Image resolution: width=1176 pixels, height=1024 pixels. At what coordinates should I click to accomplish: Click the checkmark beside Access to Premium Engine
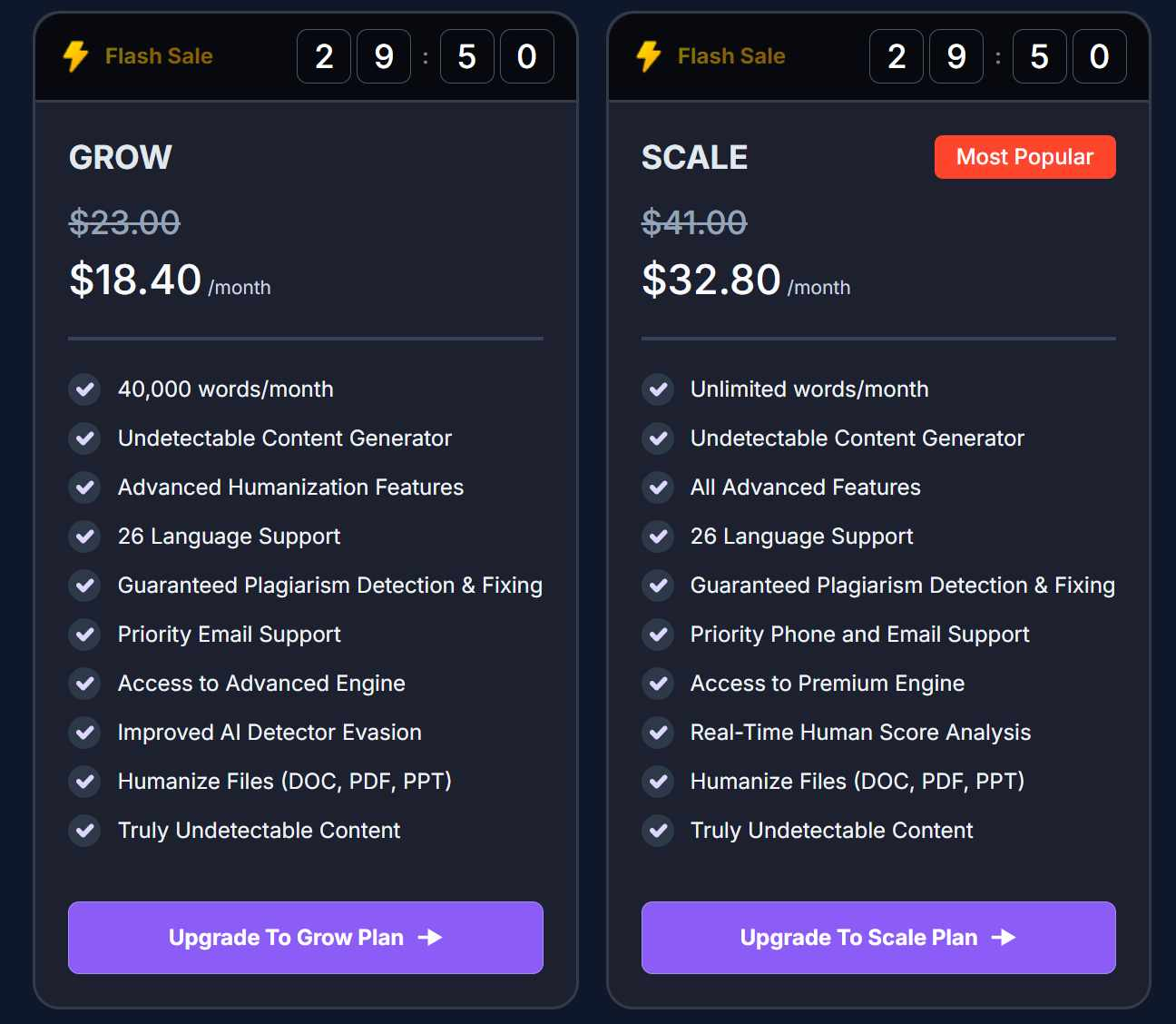click(x=658, y=684)
